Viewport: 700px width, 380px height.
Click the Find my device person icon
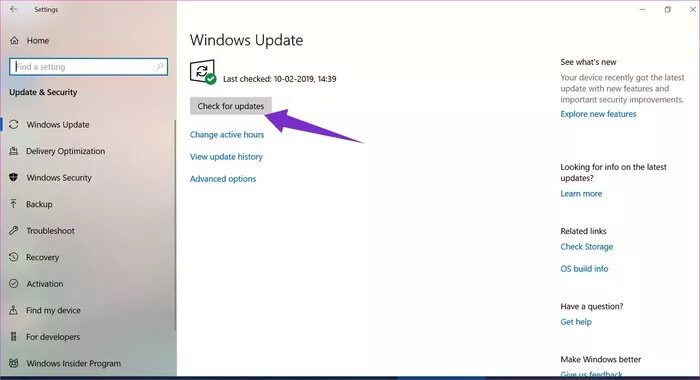[x=14, y=310]
